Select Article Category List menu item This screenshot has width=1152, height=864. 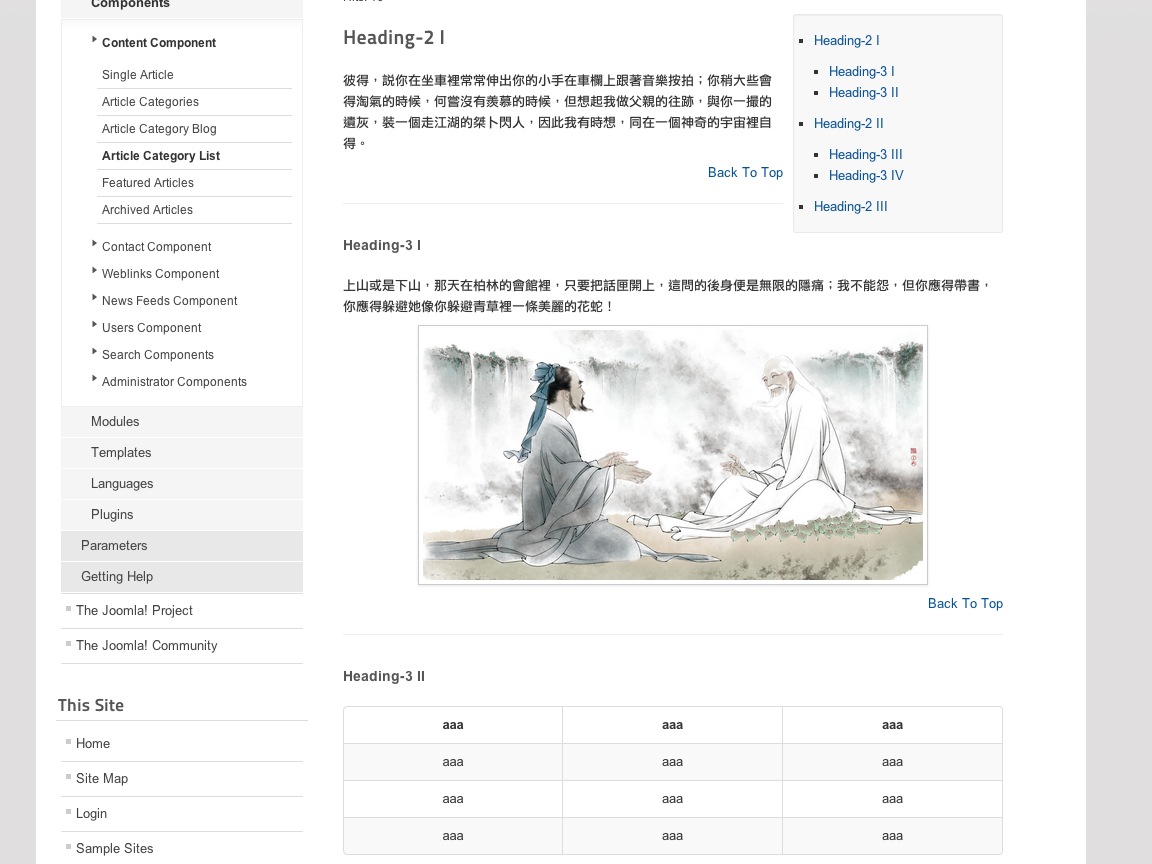click(161, 156)
